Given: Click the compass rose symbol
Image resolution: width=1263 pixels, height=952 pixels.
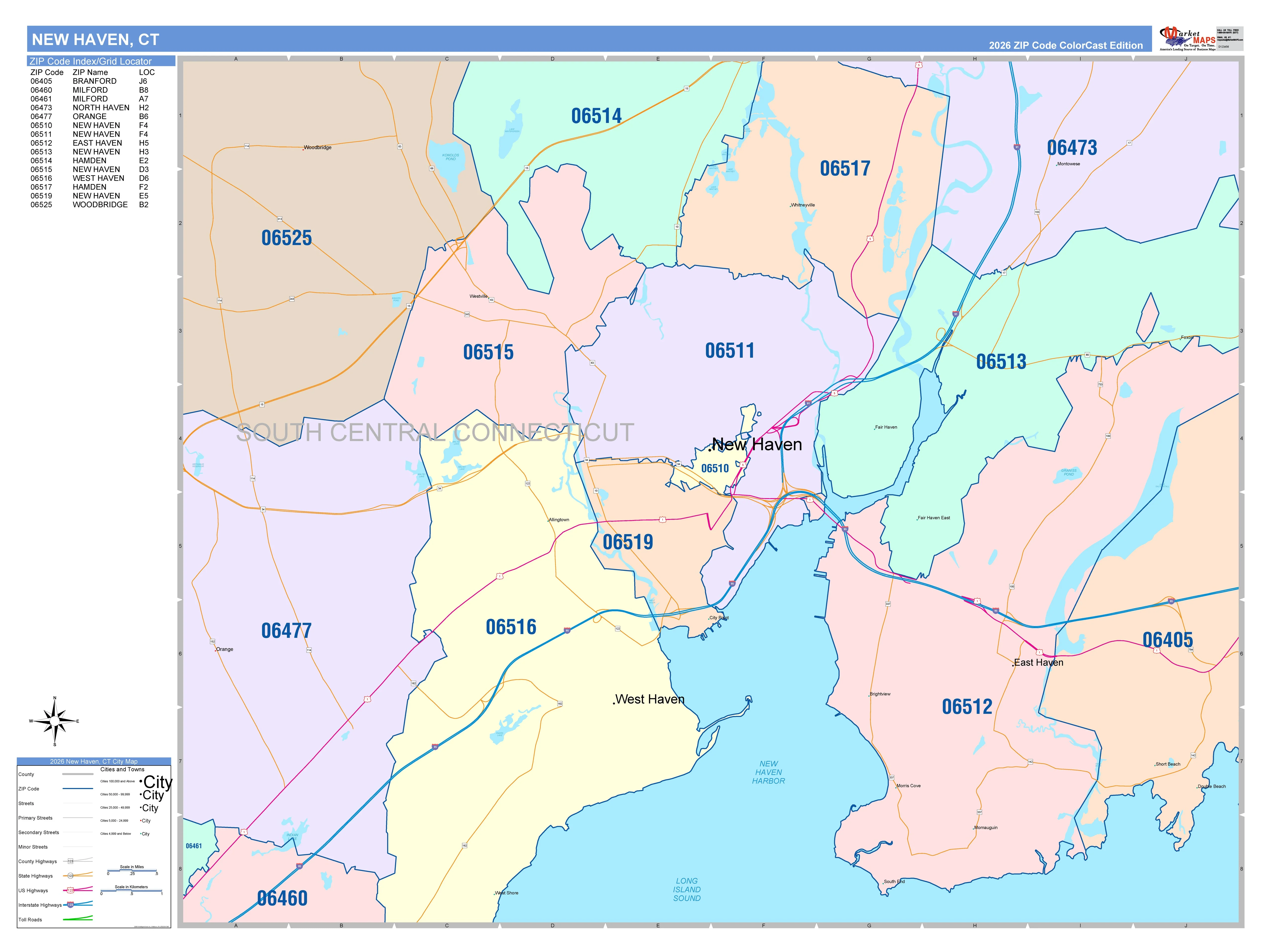Looking at the screenshot, I should [x=55, y=721].
